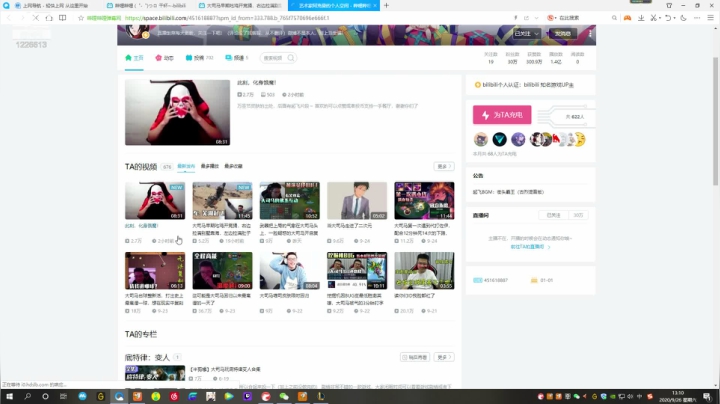Open the 09:00 video thumbnail
Viewport: 720px width, 404px height.
coord(222,271)
